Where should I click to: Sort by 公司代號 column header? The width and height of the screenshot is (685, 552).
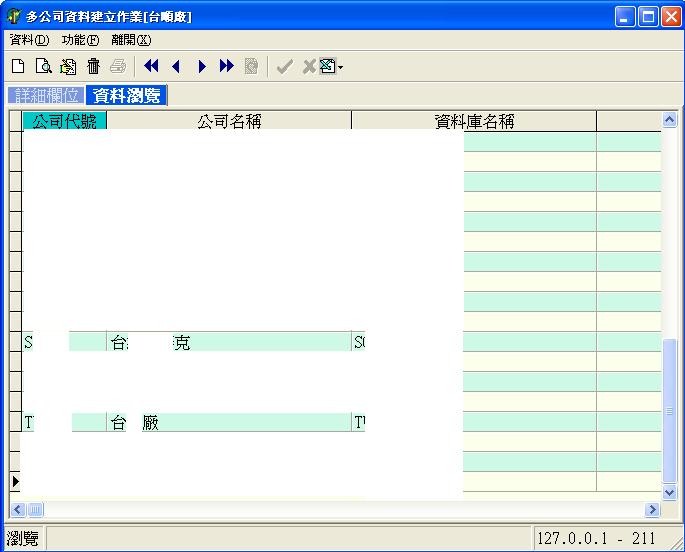pyautogui.click(x=64, y=121)
